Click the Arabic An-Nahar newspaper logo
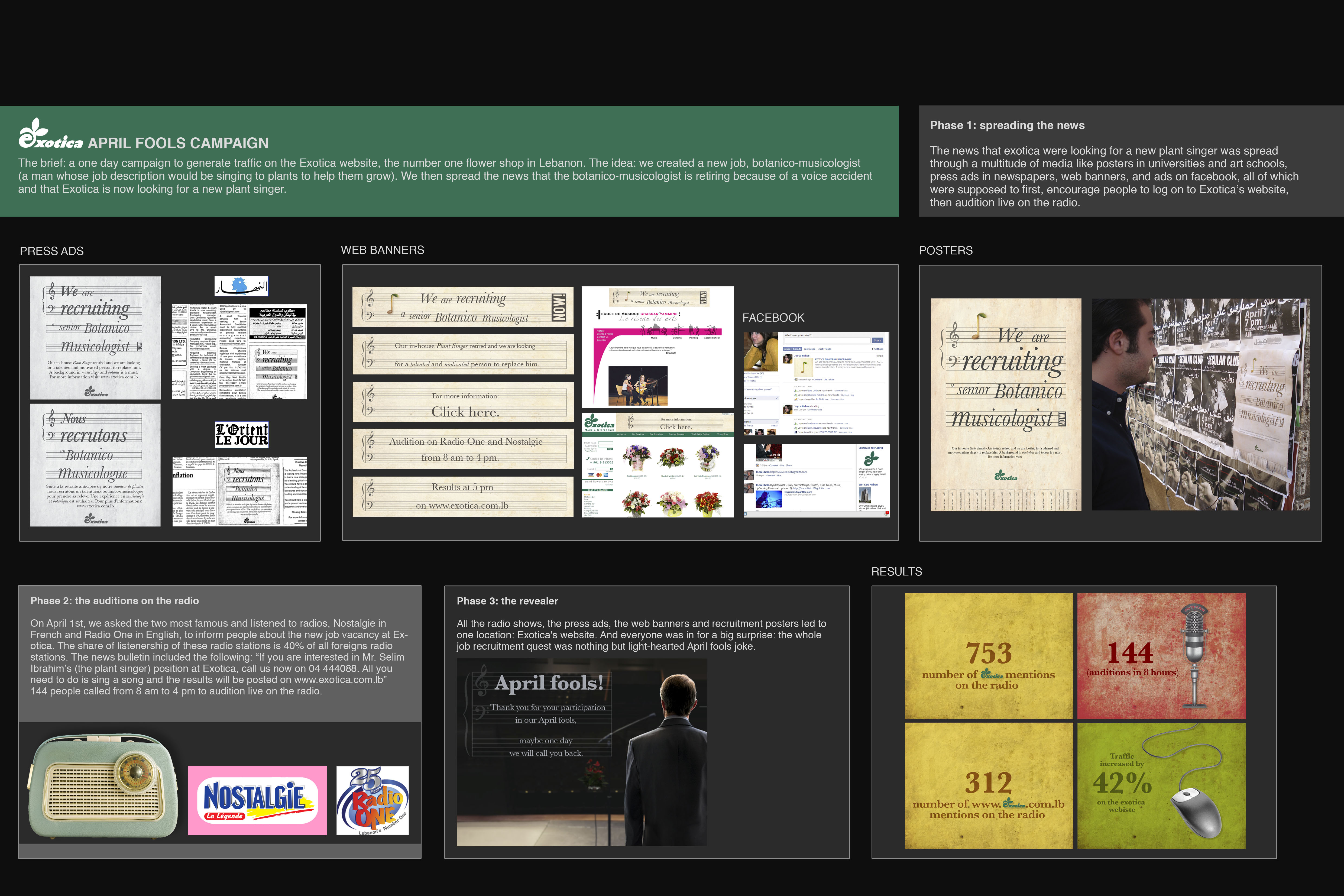Image resolution: width=1344 pixels, height=896 pixels. 241,286
